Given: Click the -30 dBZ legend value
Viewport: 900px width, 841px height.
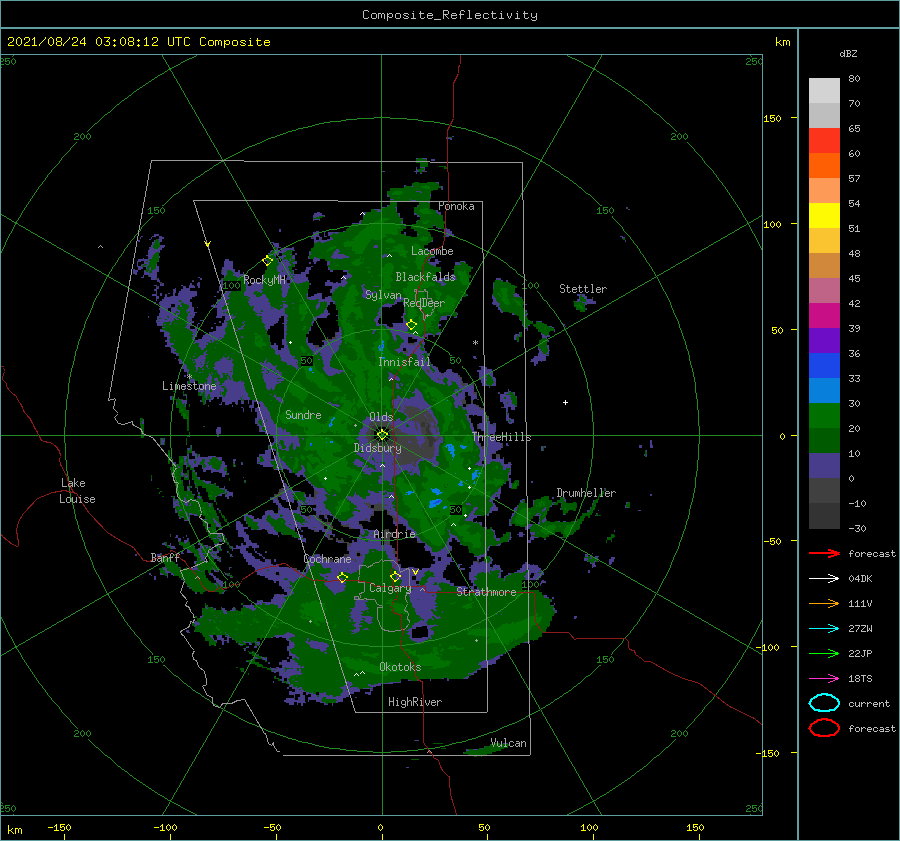Looking at the screenshot, I should (857, 528).
